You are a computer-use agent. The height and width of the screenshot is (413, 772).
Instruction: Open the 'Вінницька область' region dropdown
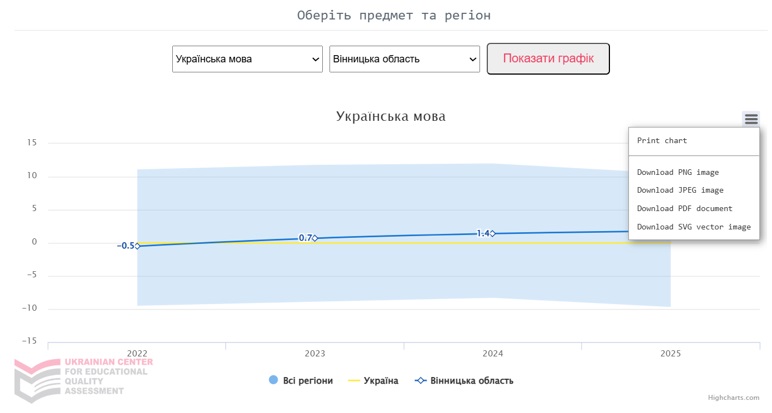click(404, 59)
